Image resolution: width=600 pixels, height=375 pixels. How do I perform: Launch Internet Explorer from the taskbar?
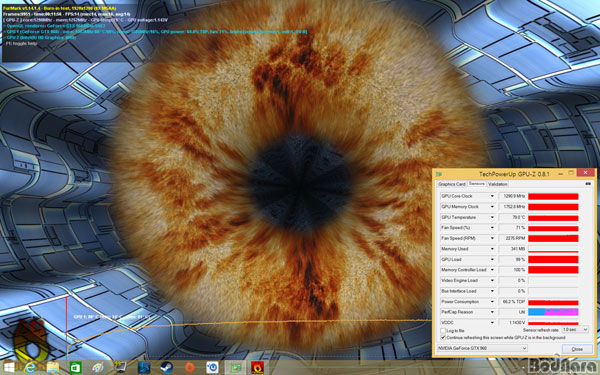point(30,368)
